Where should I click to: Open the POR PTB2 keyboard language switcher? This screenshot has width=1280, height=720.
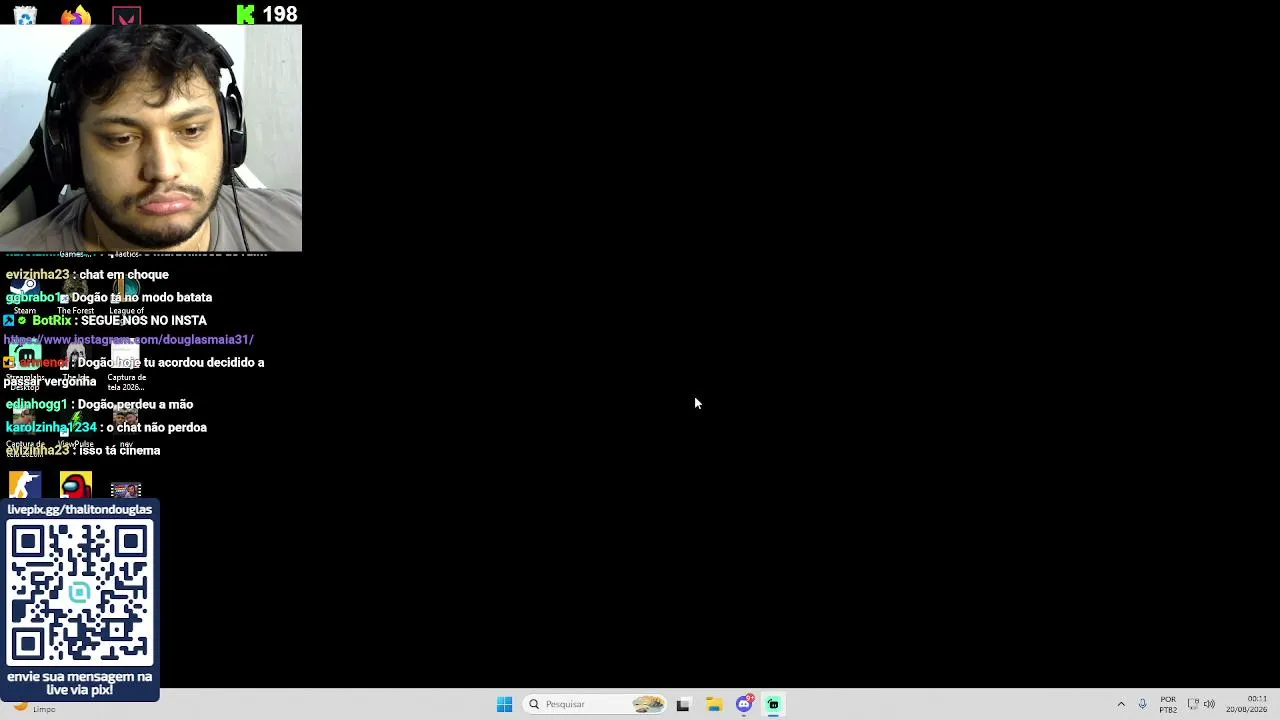pyautogui.click(x=1168, y=704)
